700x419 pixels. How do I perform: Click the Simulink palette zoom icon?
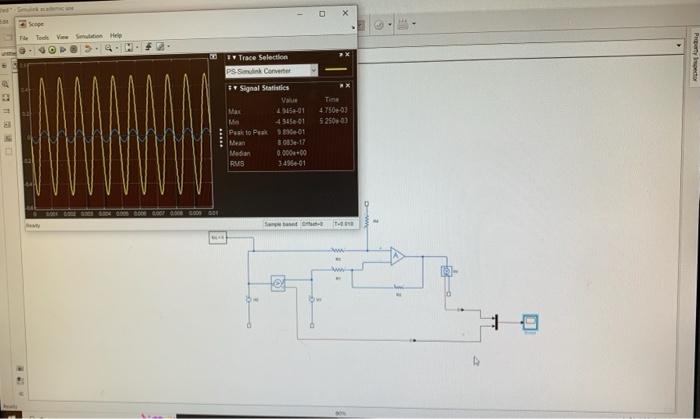pos(5,84)
